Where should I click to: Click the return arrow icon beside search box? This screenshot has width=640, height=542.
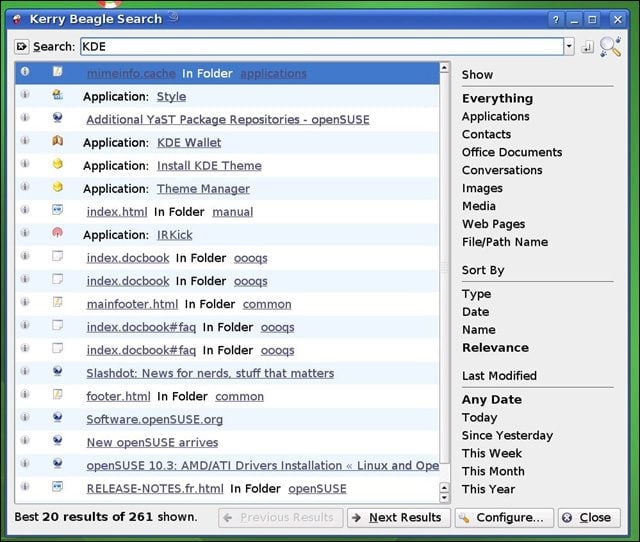click(x=587, y=47)
